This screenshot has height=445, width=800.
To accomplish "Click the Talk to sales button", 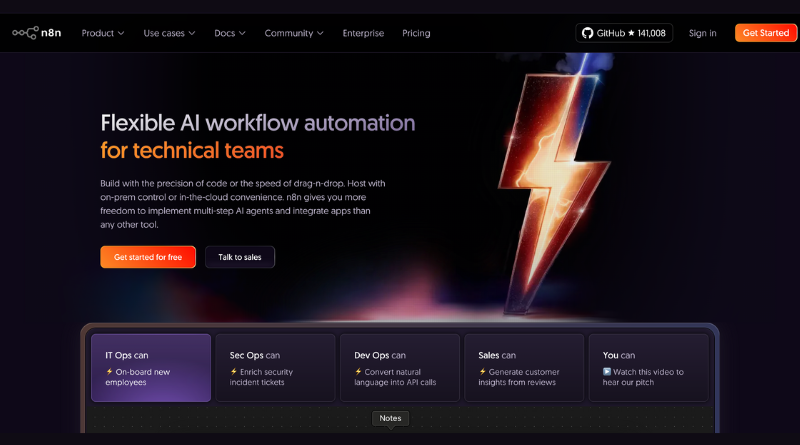I will coord(240,257).
